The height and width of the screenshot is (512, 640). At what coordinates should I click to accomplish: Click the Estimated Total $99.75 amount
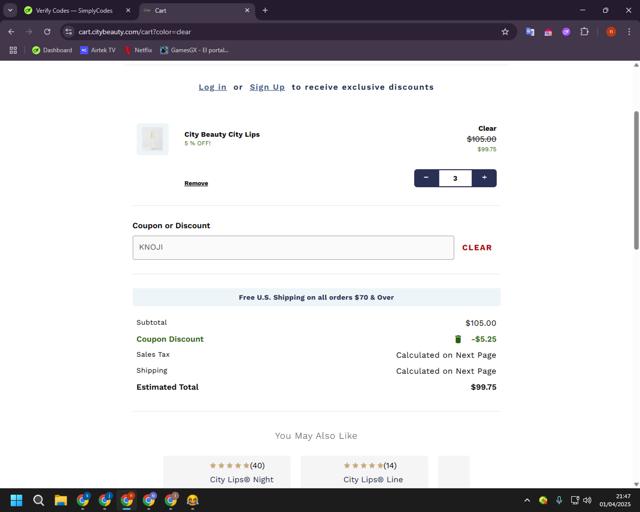(483, 387)
